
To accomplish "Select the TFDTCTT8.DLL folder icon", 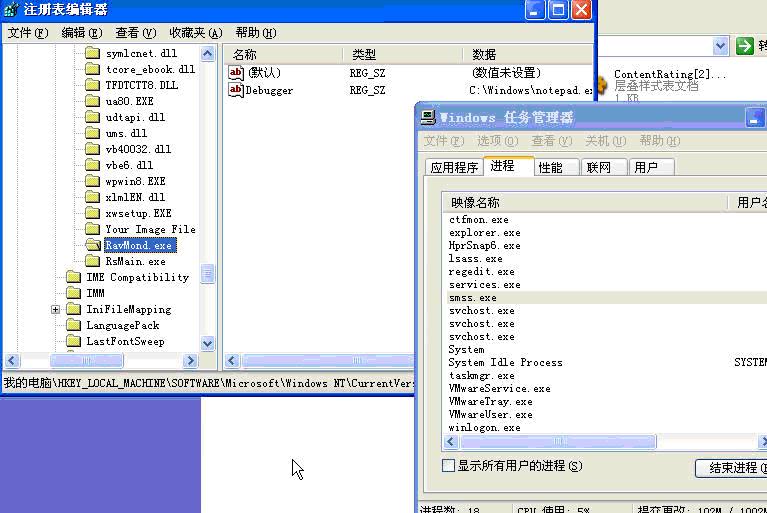I will coord(92,85).
